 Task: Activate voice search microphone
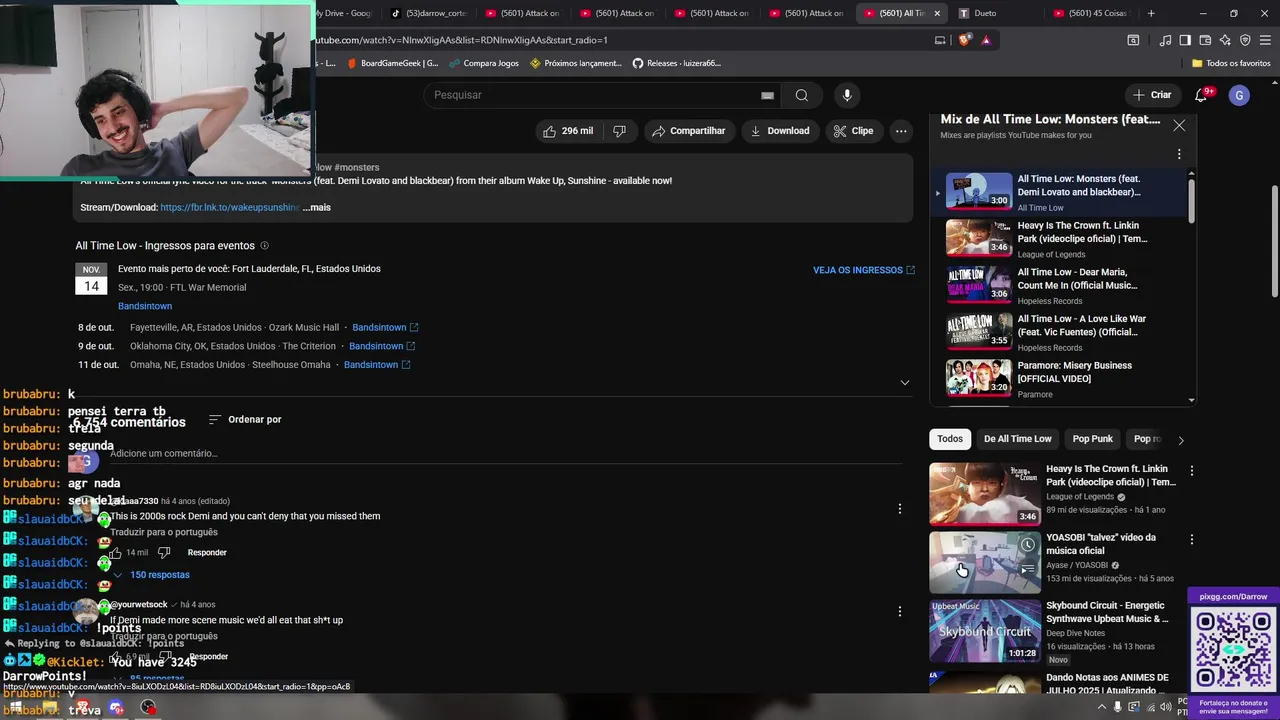(x=847, y=95)
